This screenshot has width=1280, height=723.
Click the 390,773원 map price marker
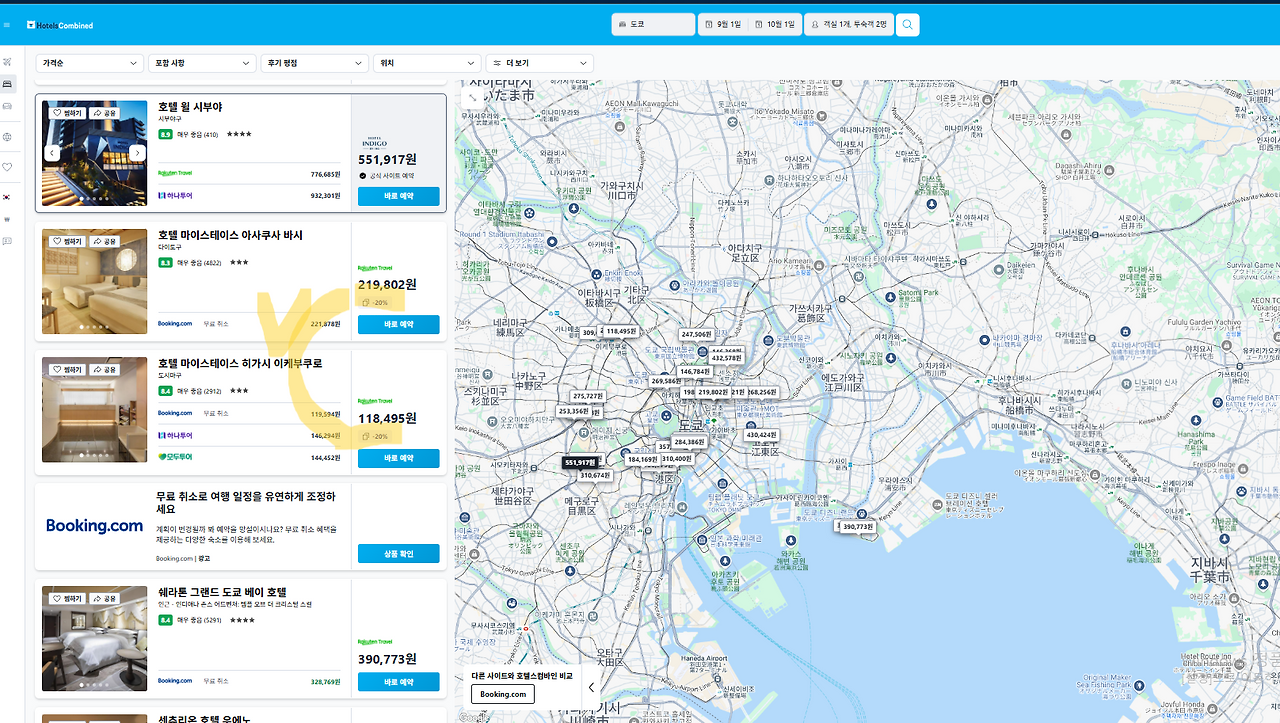point(858,526)
